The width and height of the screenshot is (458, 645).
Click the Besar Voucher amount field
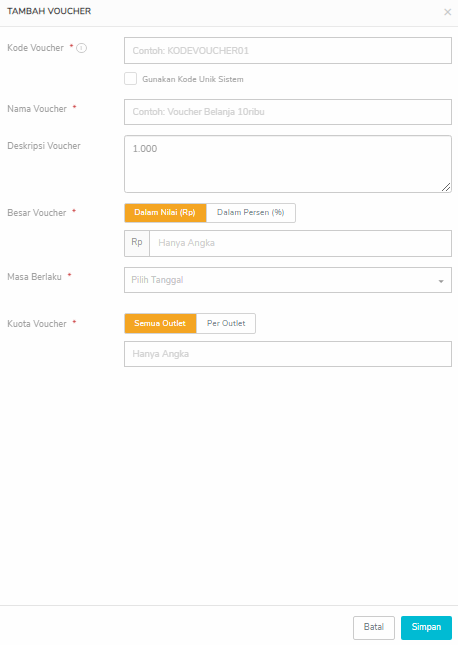click(300, 243)
